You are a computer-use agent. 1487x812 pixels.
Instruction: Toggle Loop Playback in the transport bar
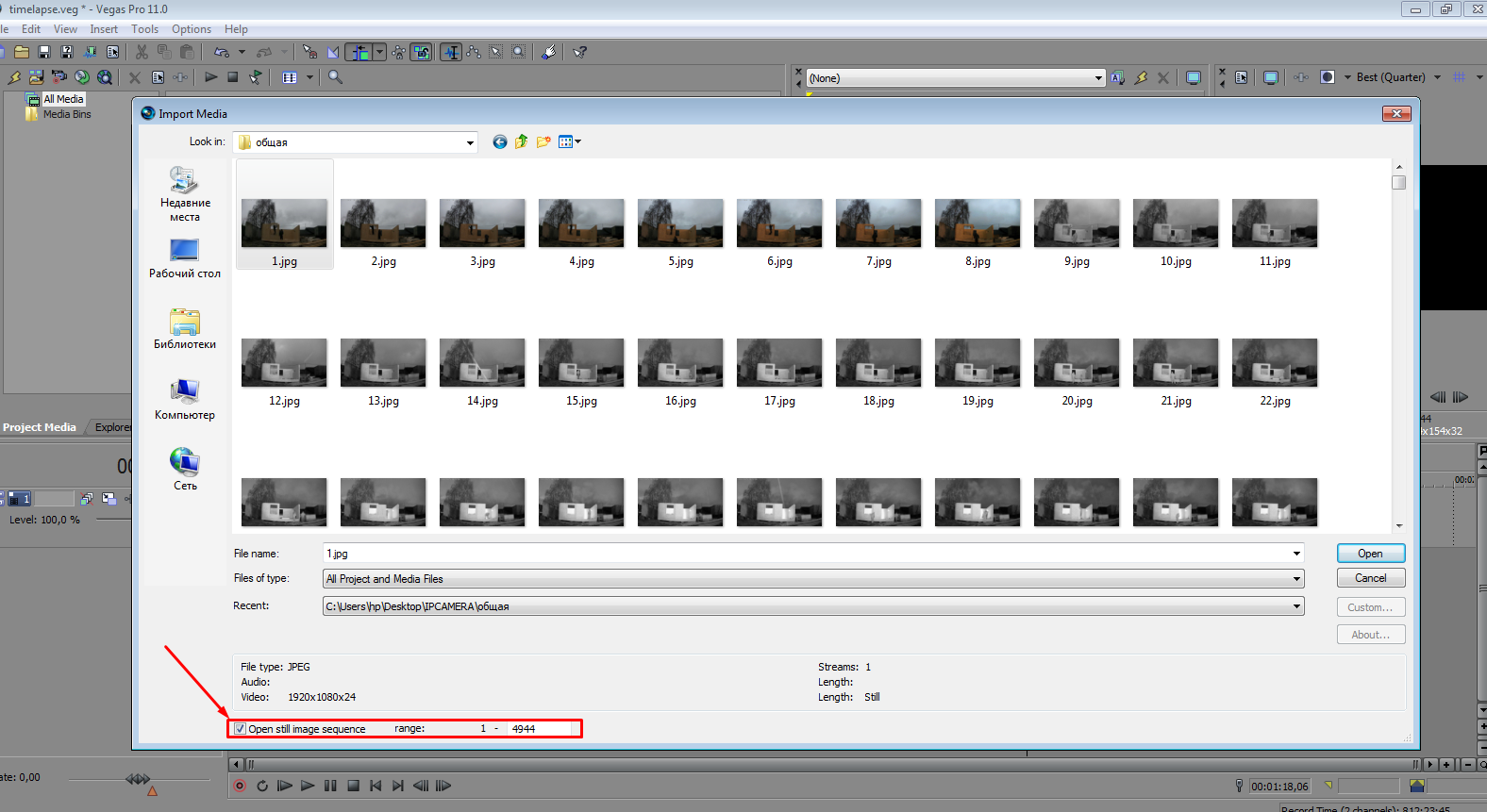(x=262, y=786)
